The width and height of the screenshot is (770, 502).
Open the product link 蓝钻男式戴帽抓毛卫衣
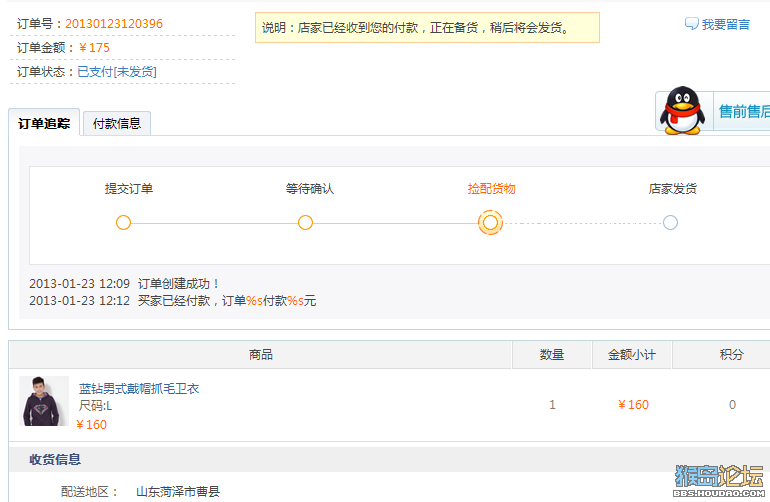139,389
